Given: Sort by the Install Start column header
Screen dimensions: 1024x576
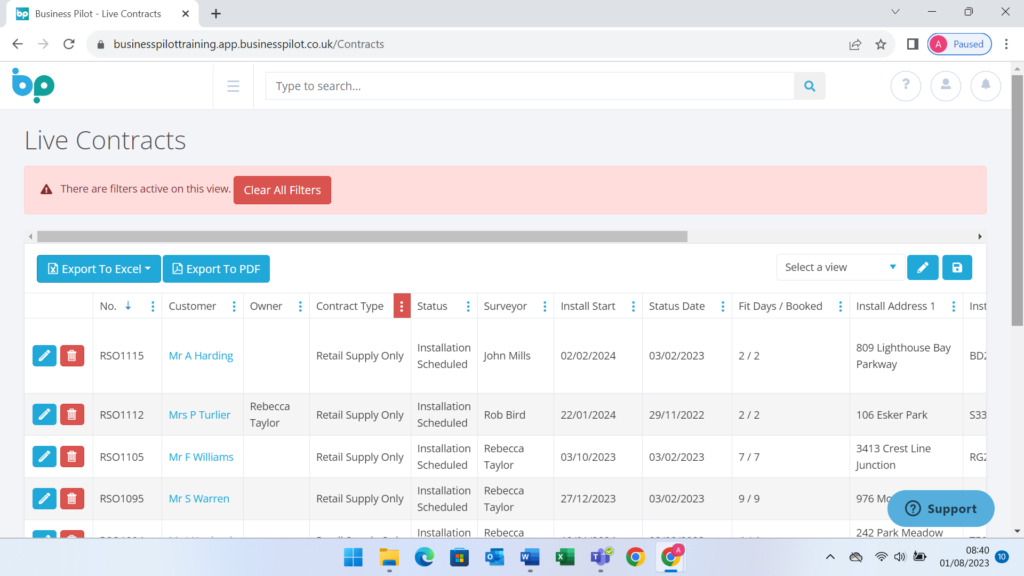Looking at the screenshot, I should point(588,306).
